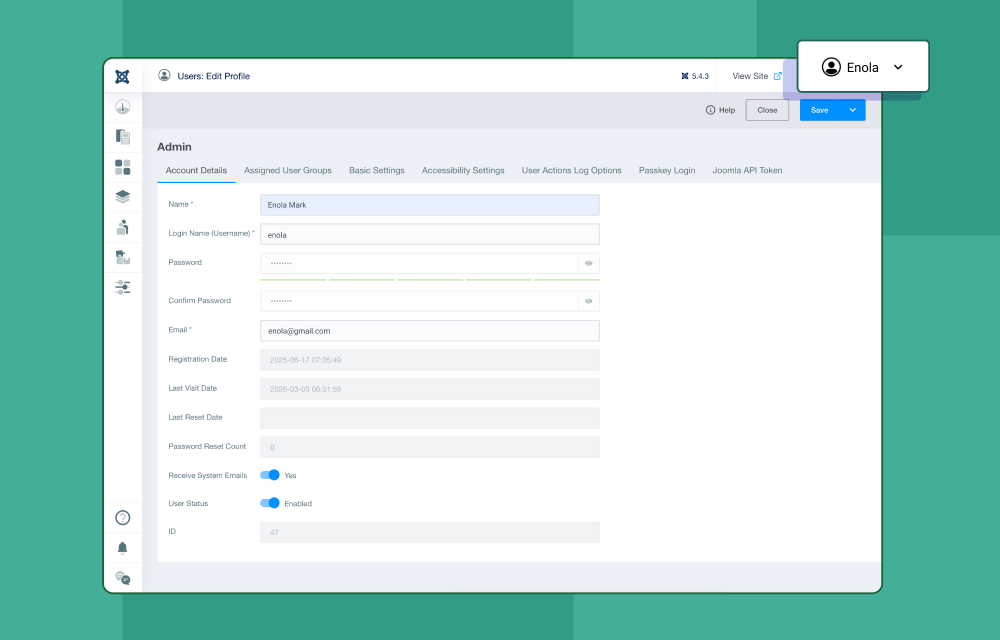Click the empty Last Reset Date field
The width and height of the screenshot is (1000, 640).
coord(430,418)
